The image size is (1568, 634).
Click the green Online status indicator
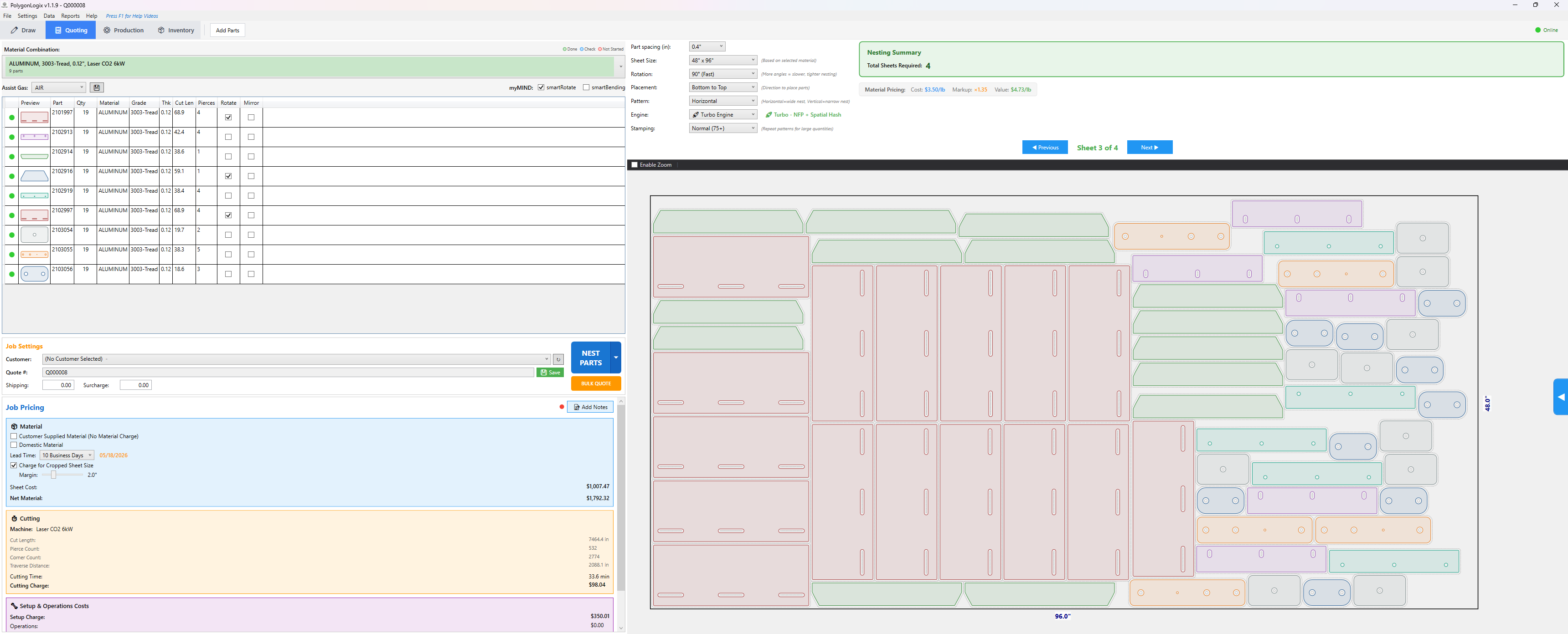(1537, 30)
